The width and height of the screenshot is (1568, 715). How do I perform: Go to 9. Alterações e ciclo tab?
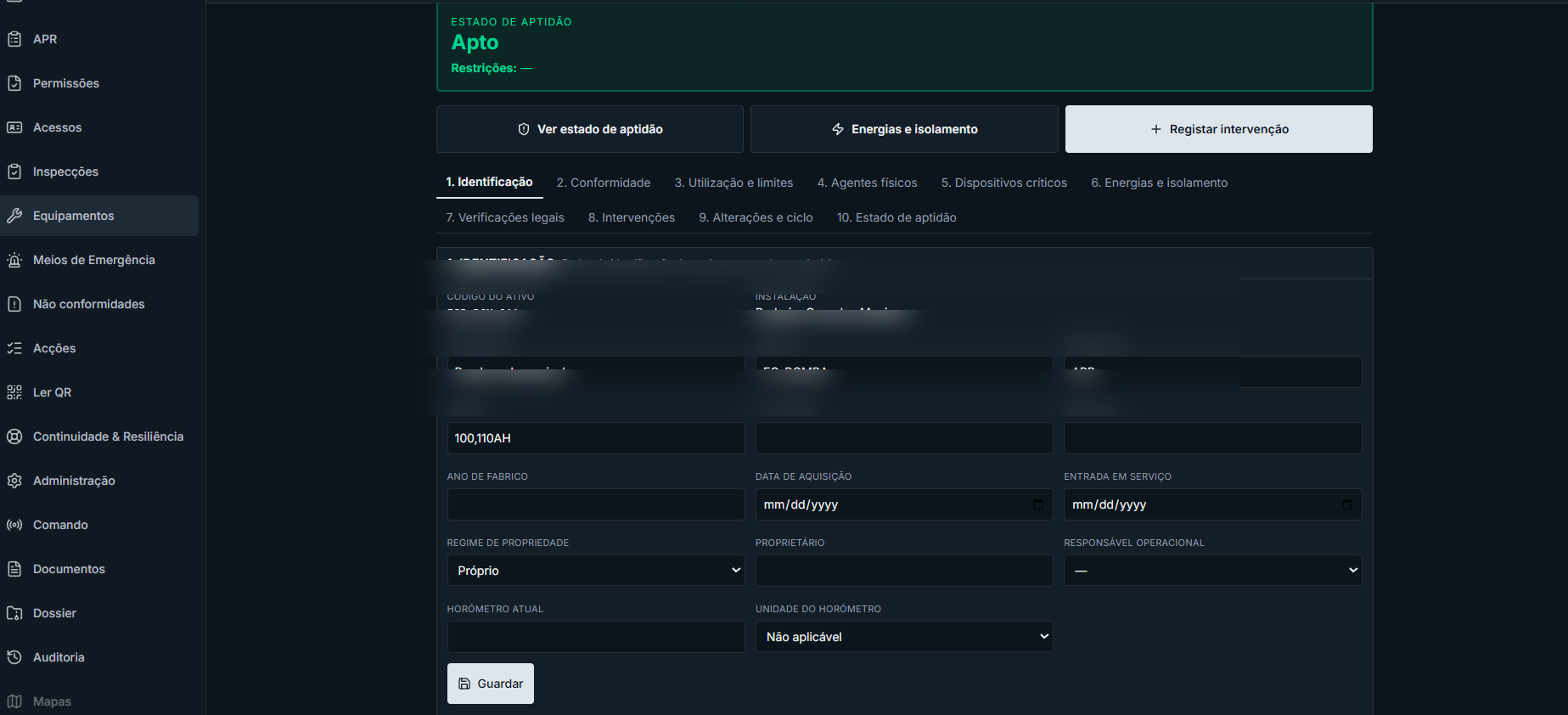pos(756,217)
